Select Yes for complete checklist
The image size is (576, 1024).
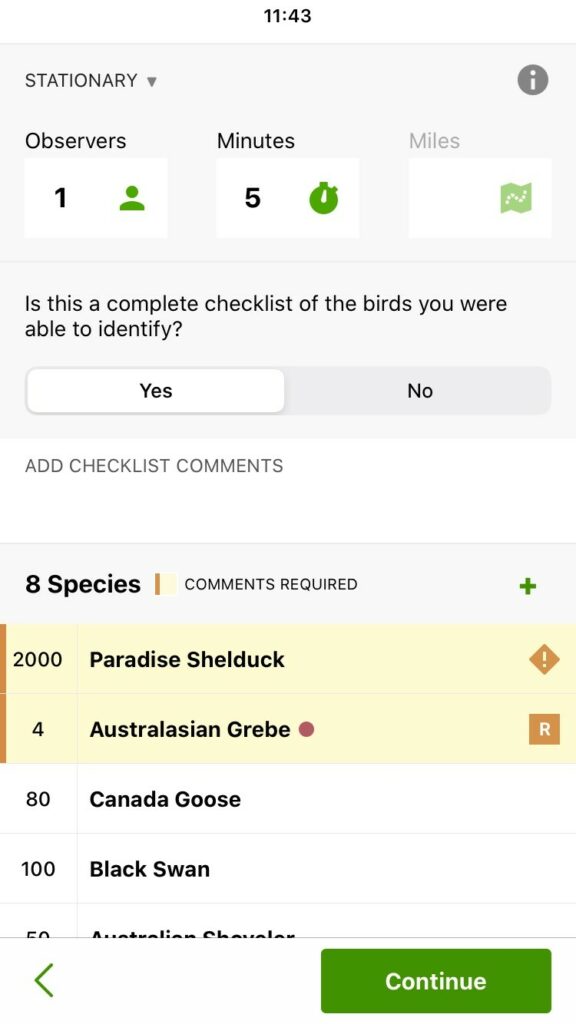click(x=155, y=391)
